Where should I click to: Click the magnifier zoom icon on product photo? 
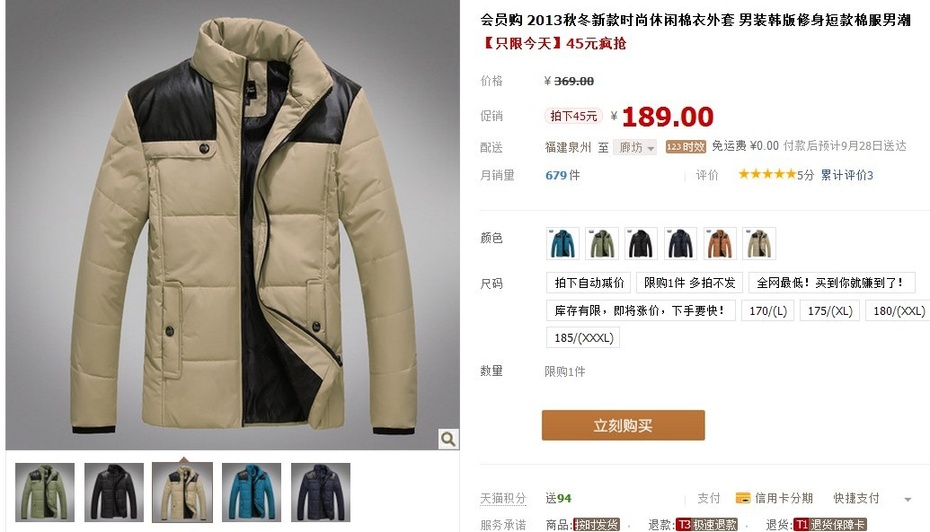448,439
